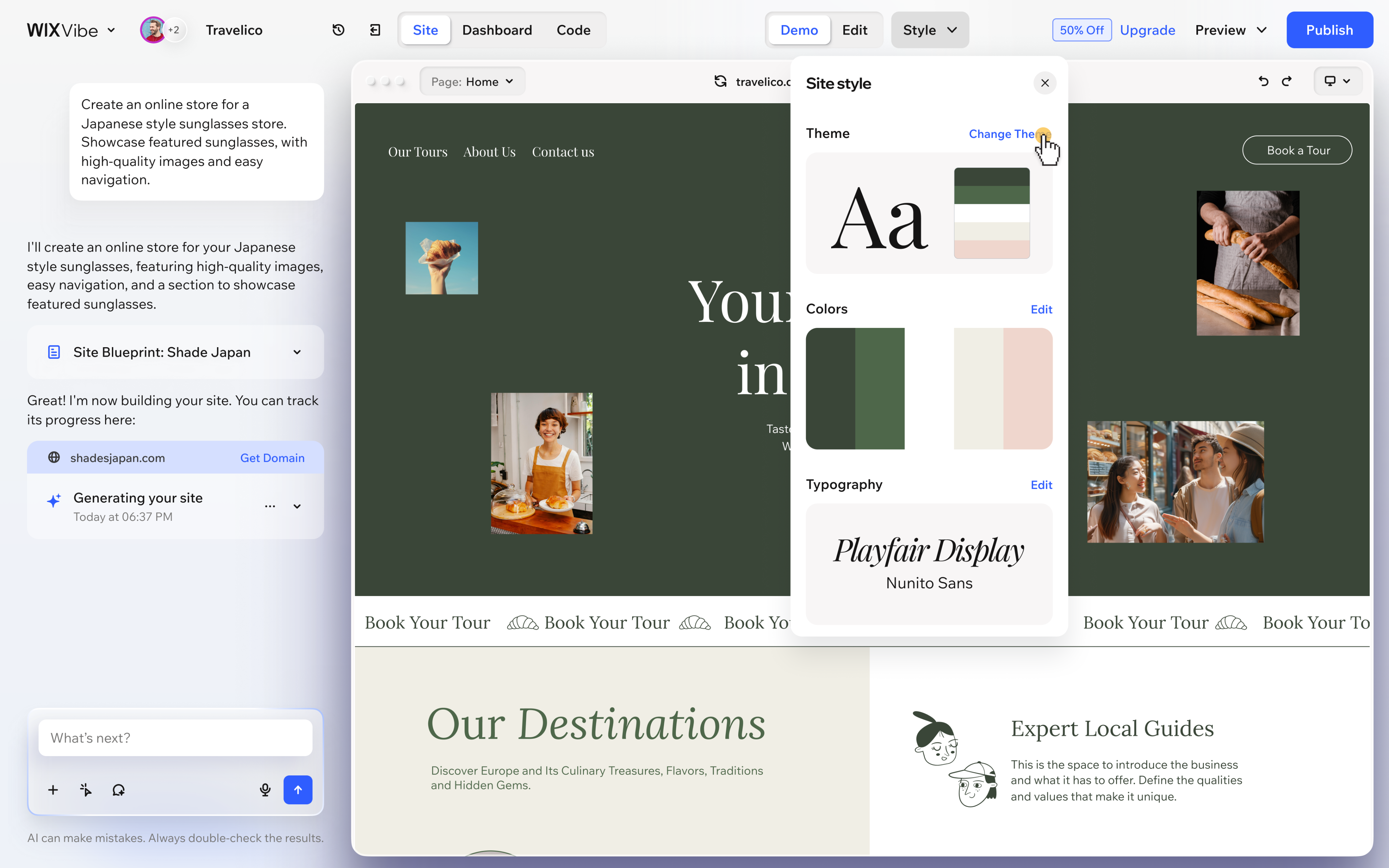Click the exit arrow icon beside history

click(375, 30)
